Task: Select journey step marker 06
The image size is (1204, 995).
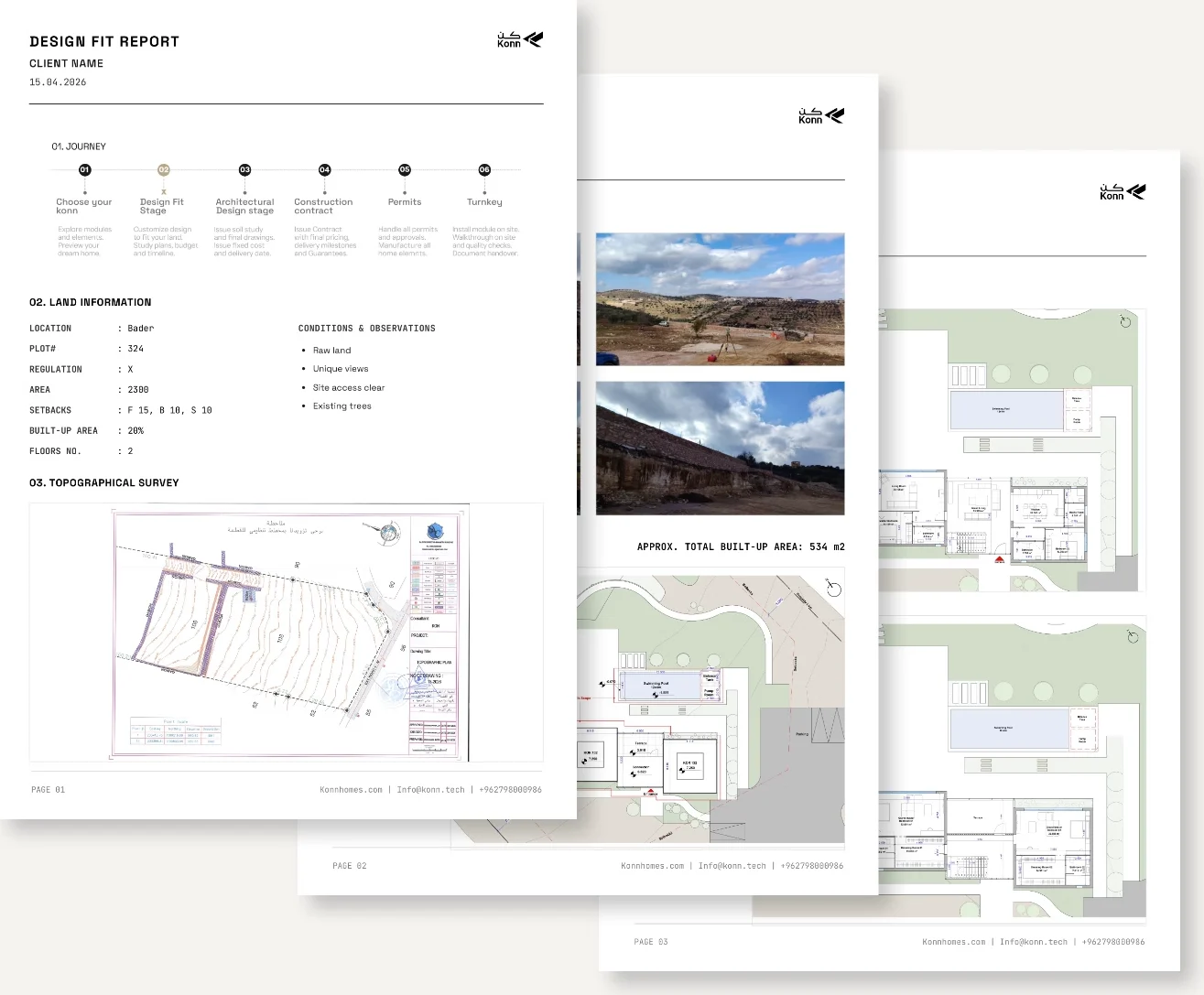Action: (484, 169)
